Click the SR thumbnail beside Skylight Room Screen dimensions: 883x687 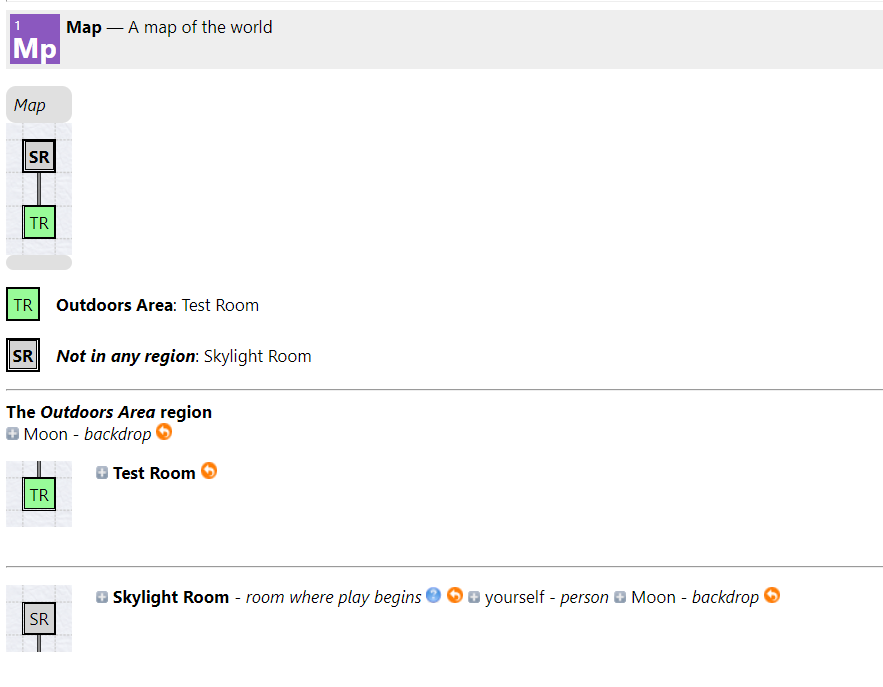pos(39,618)
